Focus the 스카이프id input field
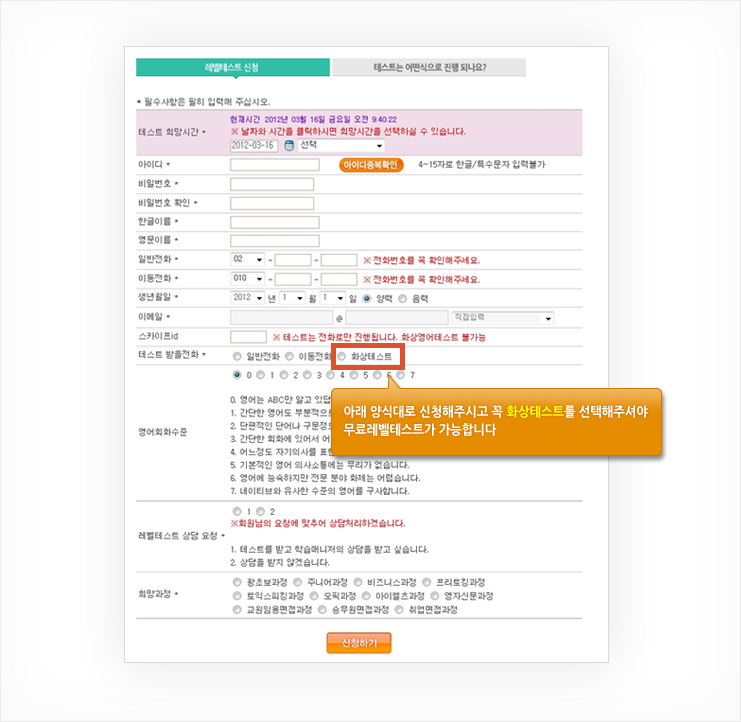This screenshot has height=722, width=741. click(x=248, y=337)
